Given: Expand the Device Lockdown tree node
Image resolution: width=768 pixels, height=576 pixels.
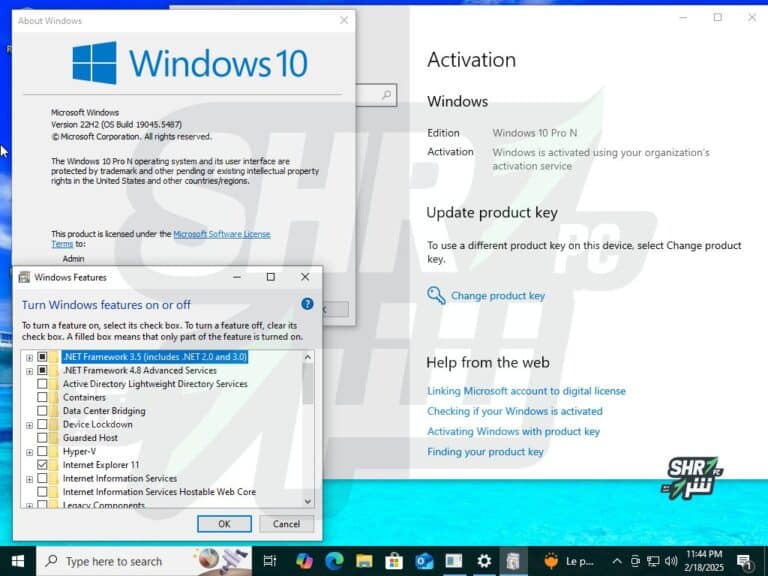Looking at the screenshot, I should [x=29, y=425].
